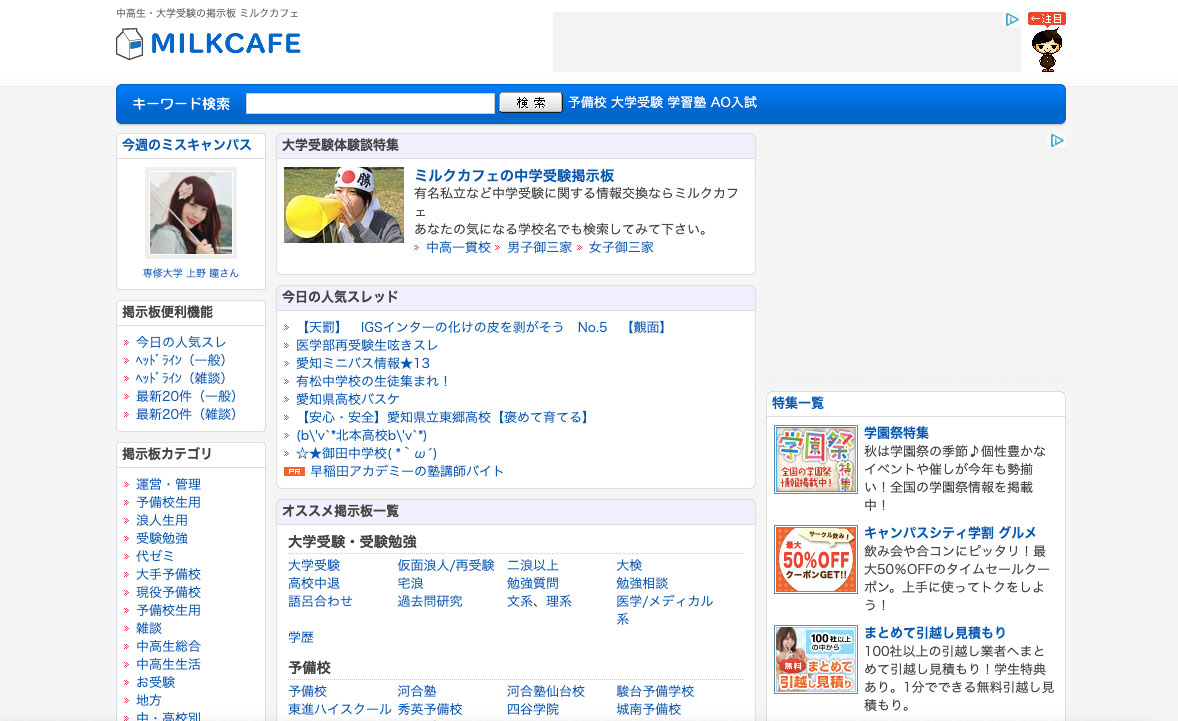Open the 二浪以上 board
Image resolution: width=1178 pixels, height=721 pixels.
tap(533, 566)
